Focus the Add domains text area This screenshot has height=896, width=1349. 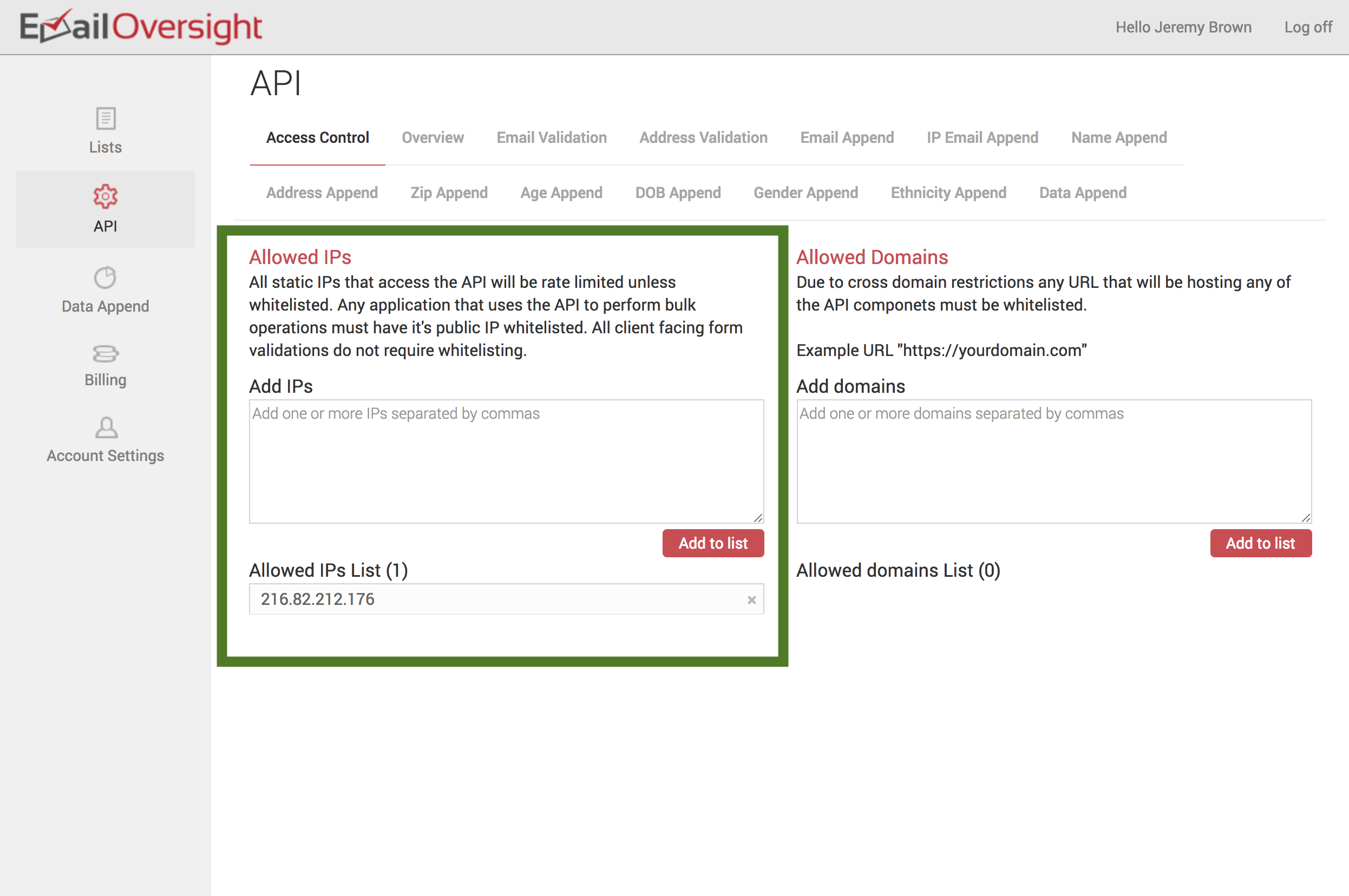(x=1053, y=462)
